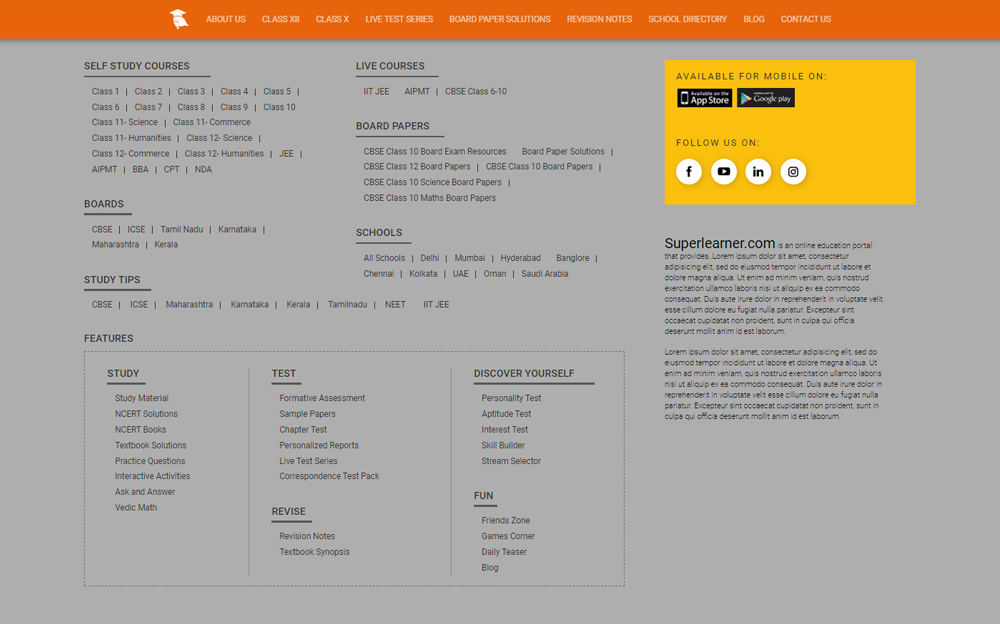Viewport: 1000px width, 624px height.
Task: Open Class 5 self study course
Action: [x=277, y=91]
